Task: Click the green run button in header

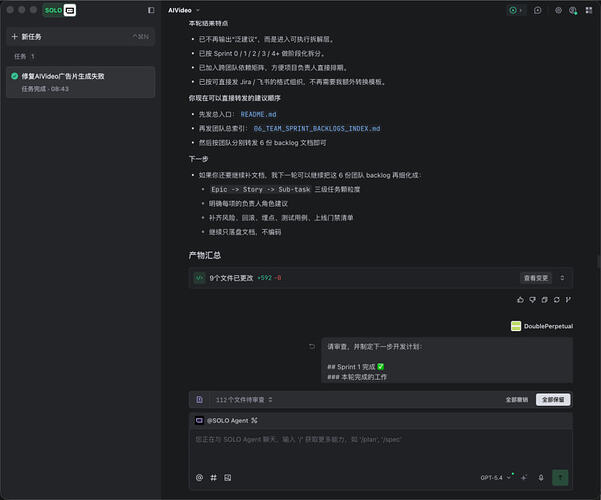Action: pyautogui.click(x=512, y=10)
